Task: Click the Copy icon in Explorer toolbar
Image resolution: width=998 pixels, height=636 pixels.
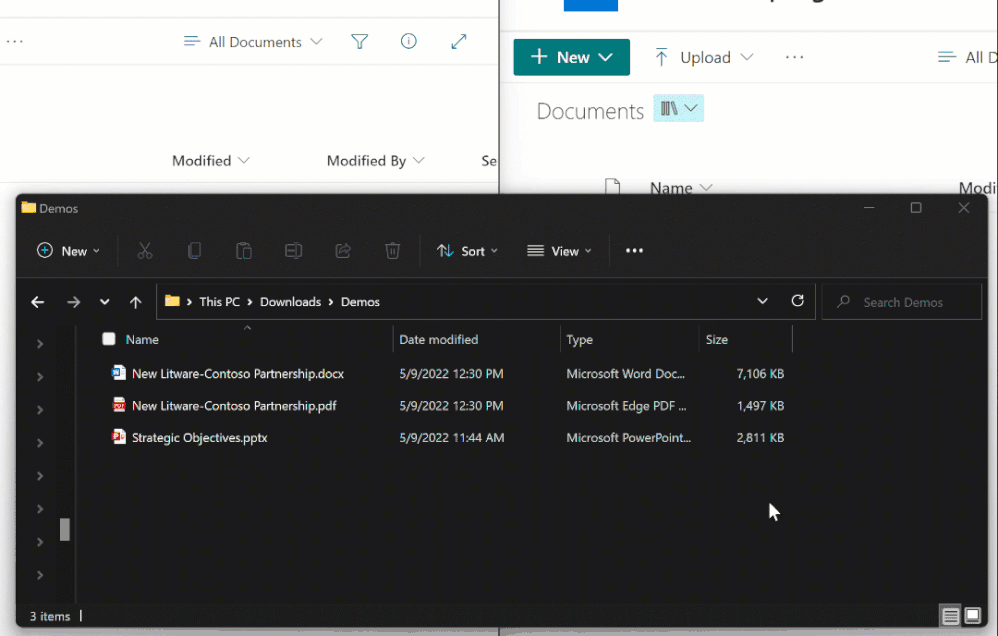Action: 194,251
